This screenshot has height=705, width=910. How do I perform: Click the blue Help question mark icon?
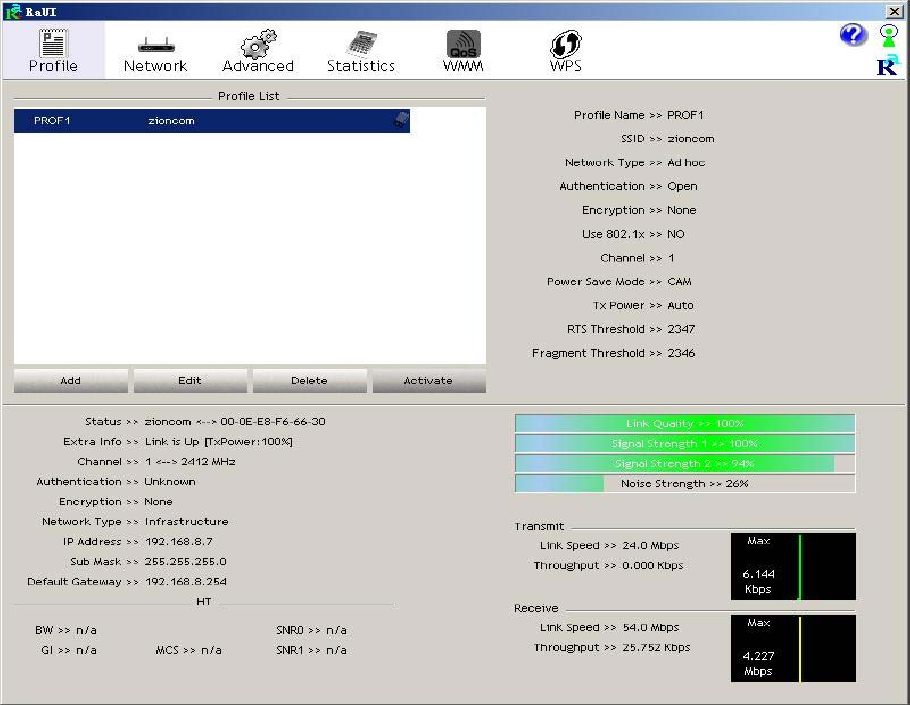852,36
